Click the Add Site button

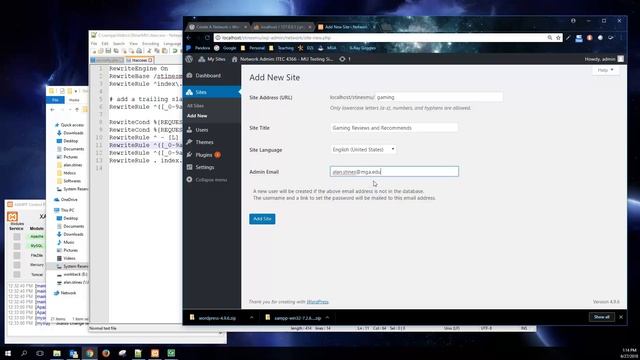click(x=262, y=219)
